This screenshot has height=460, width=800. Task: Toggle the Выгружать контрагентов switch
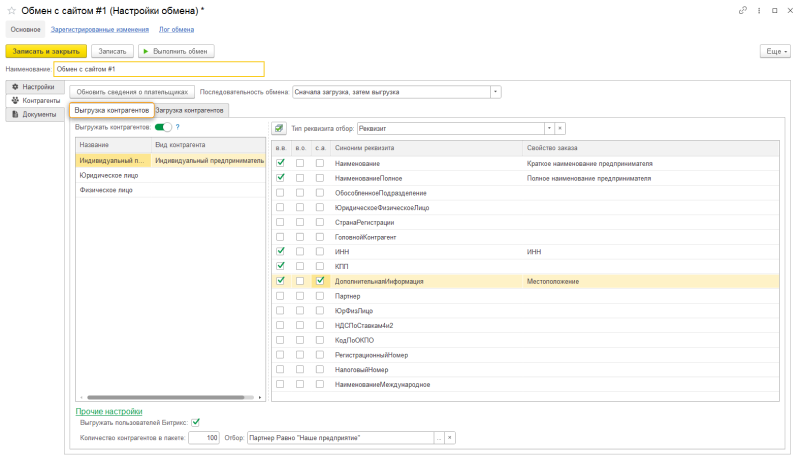coord(162,127)
